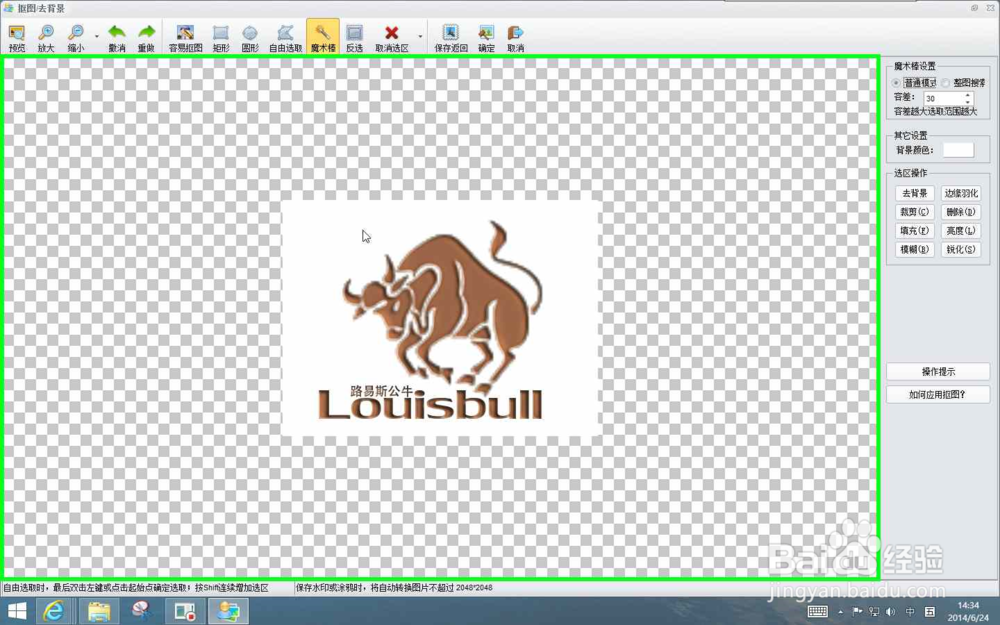The height and width of the screenshot is (625, 1000).
Task: Decrease 容差 with the down spinner arrow
Action: tap(967, 101)
